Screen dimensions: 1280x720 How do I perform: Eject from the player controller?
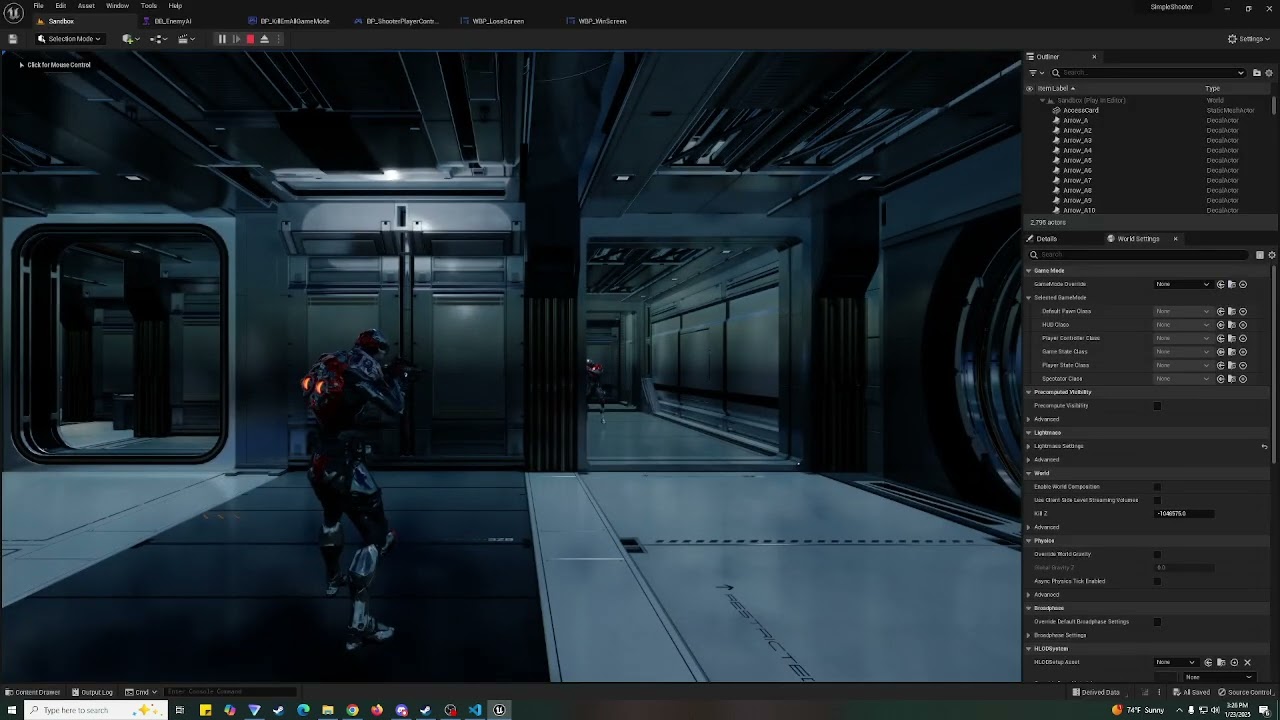(264, 39)
